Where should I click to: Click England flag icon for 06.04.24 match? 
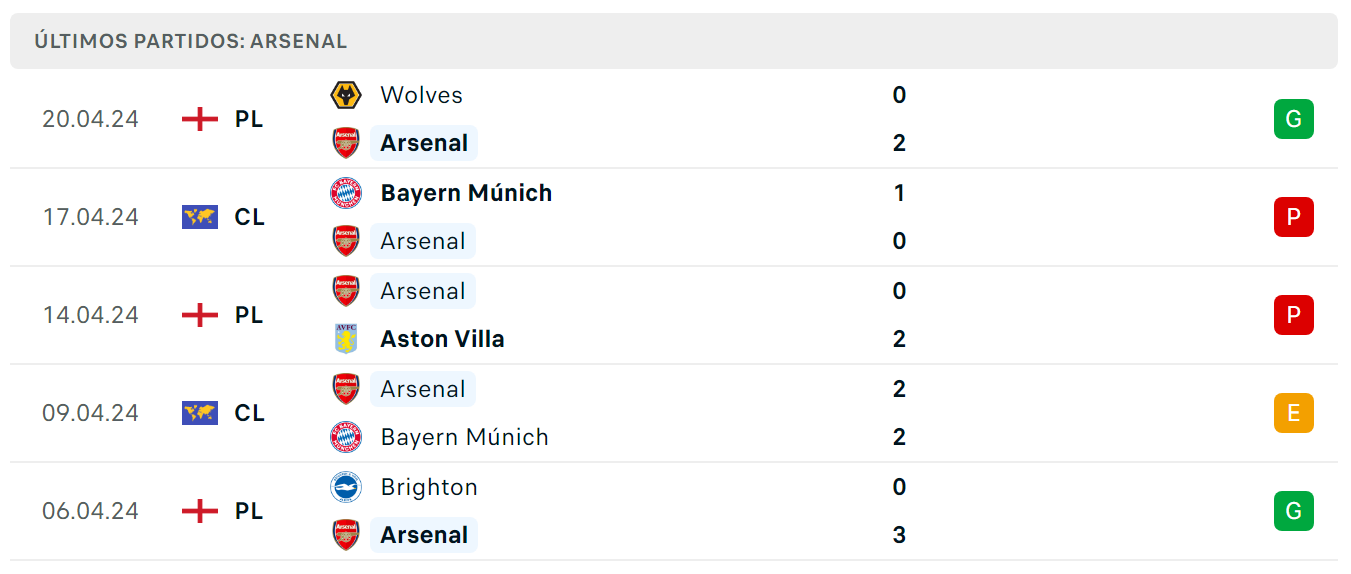pos(200,511)
